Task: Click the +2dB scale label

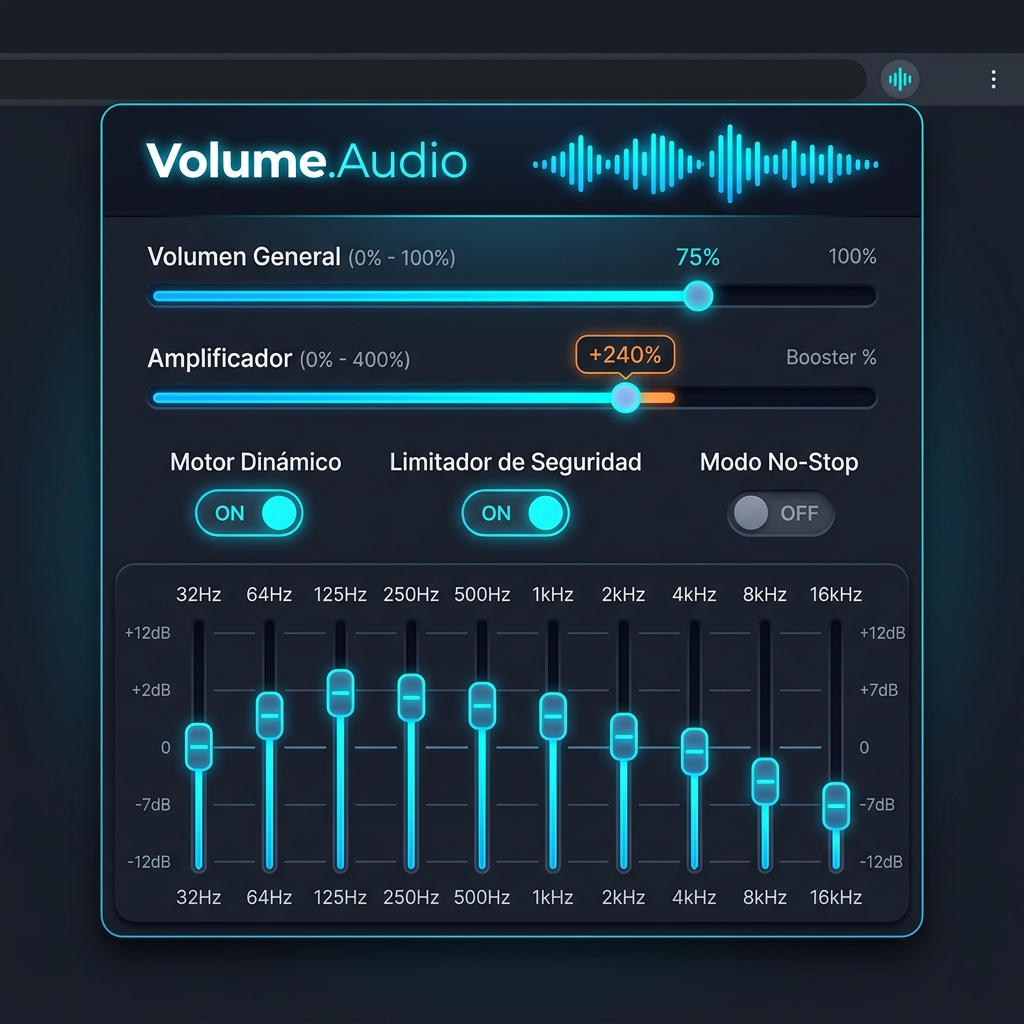Action: (151, 690)
